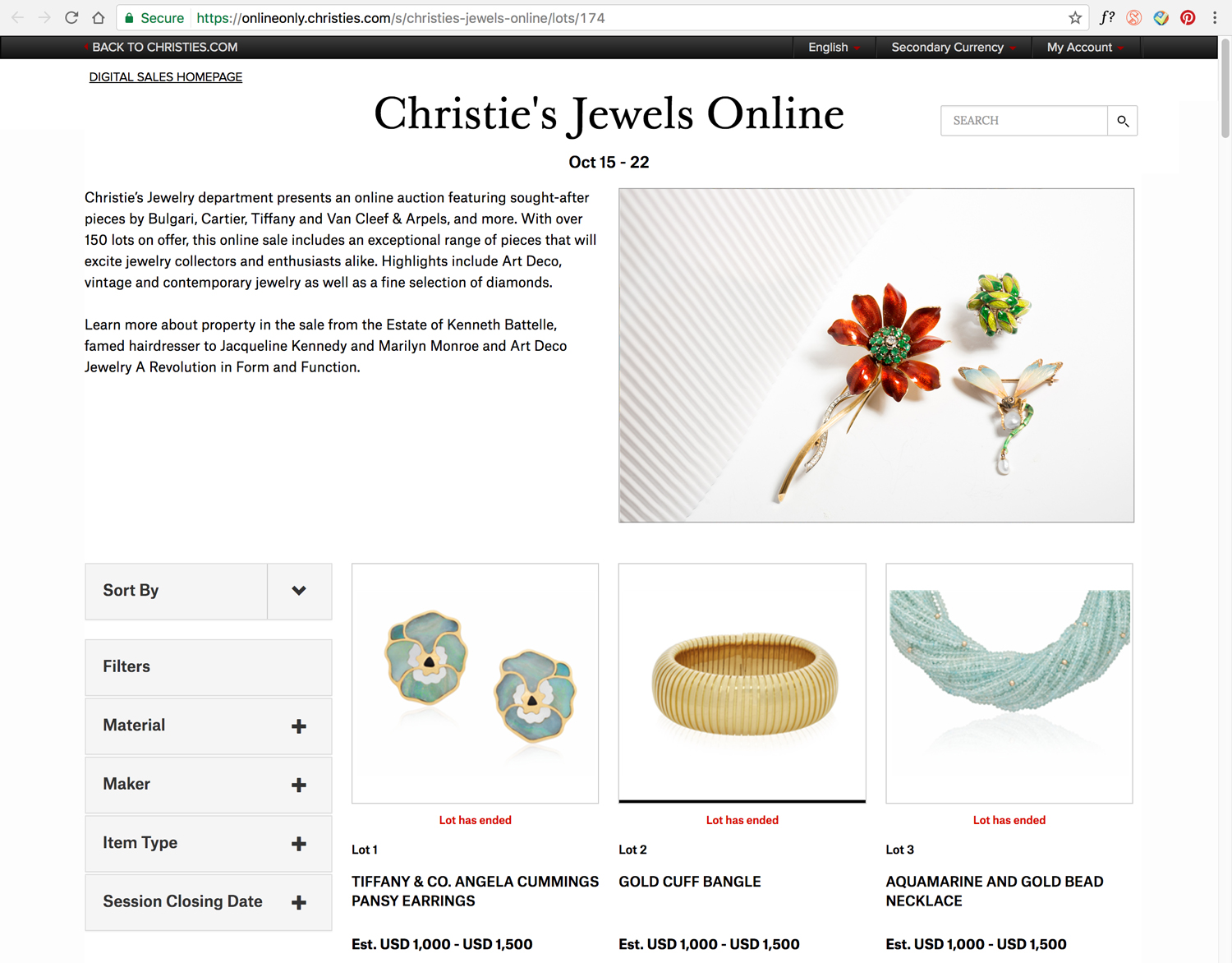This screenshot has width=1232, height=963.
Task: Click the f? font extension icon
Action: tap(1107, 17)
